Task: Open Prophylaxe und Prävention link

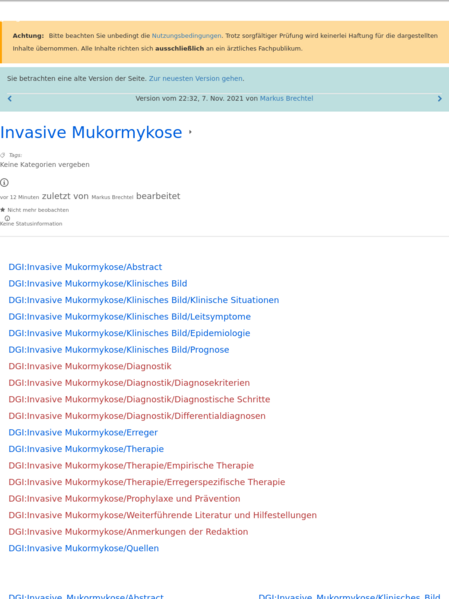Action: [x=124, y=499]
